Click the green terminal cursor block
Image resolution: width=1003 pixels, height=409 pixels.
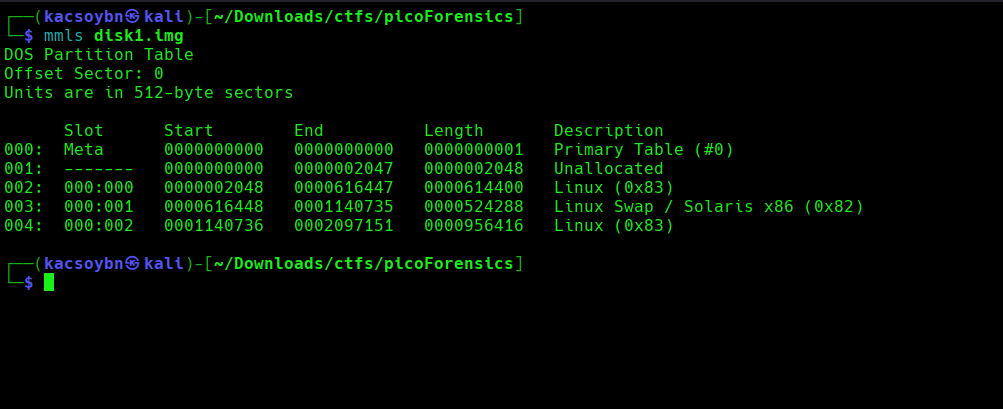pyautogui.click(x=49, y=283)
